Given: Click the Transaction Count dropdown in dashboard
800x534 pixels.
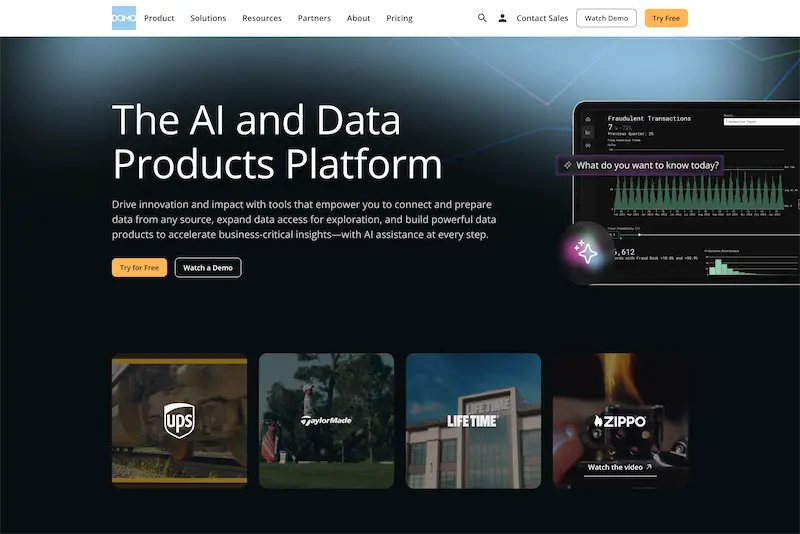Looking at the screenshot, I should coord(761,122).
